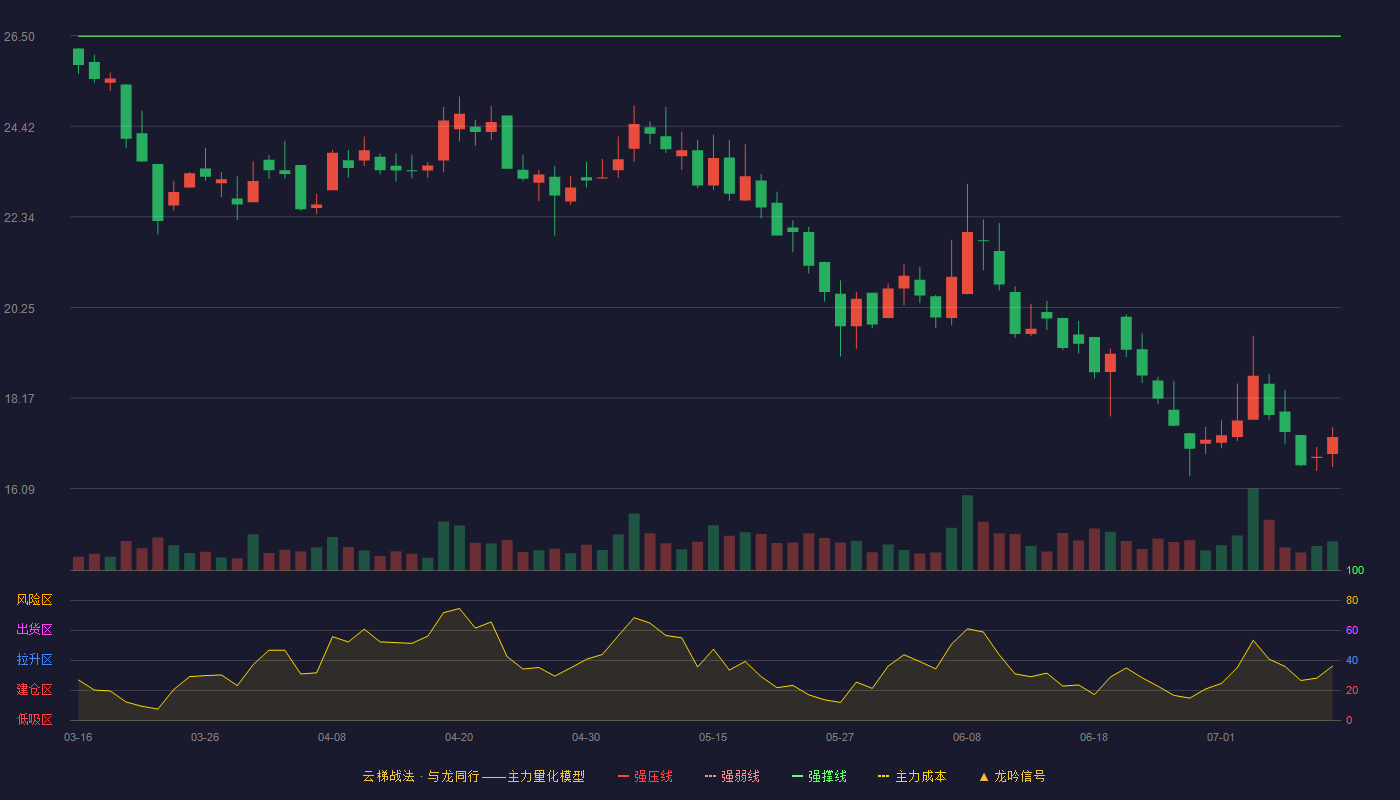The image size is (1400, 800).
Task: Click the pink dashed 强弱线 legend marker
Action: coord(710,776)
